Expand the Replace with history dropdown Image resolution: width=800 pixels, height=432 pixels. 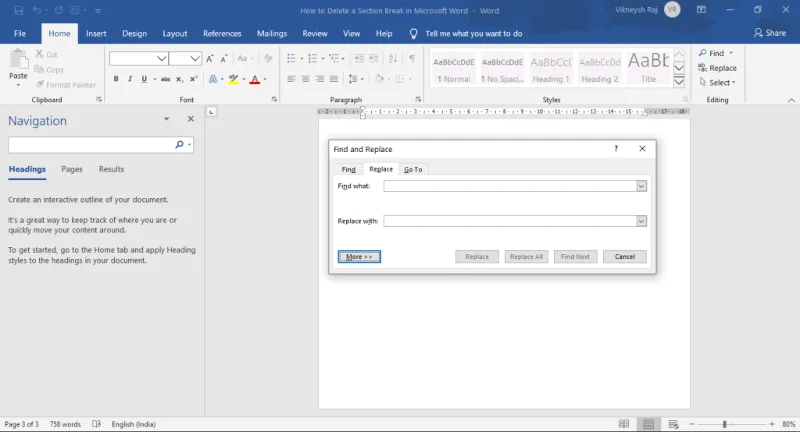(x=641, y=221)
